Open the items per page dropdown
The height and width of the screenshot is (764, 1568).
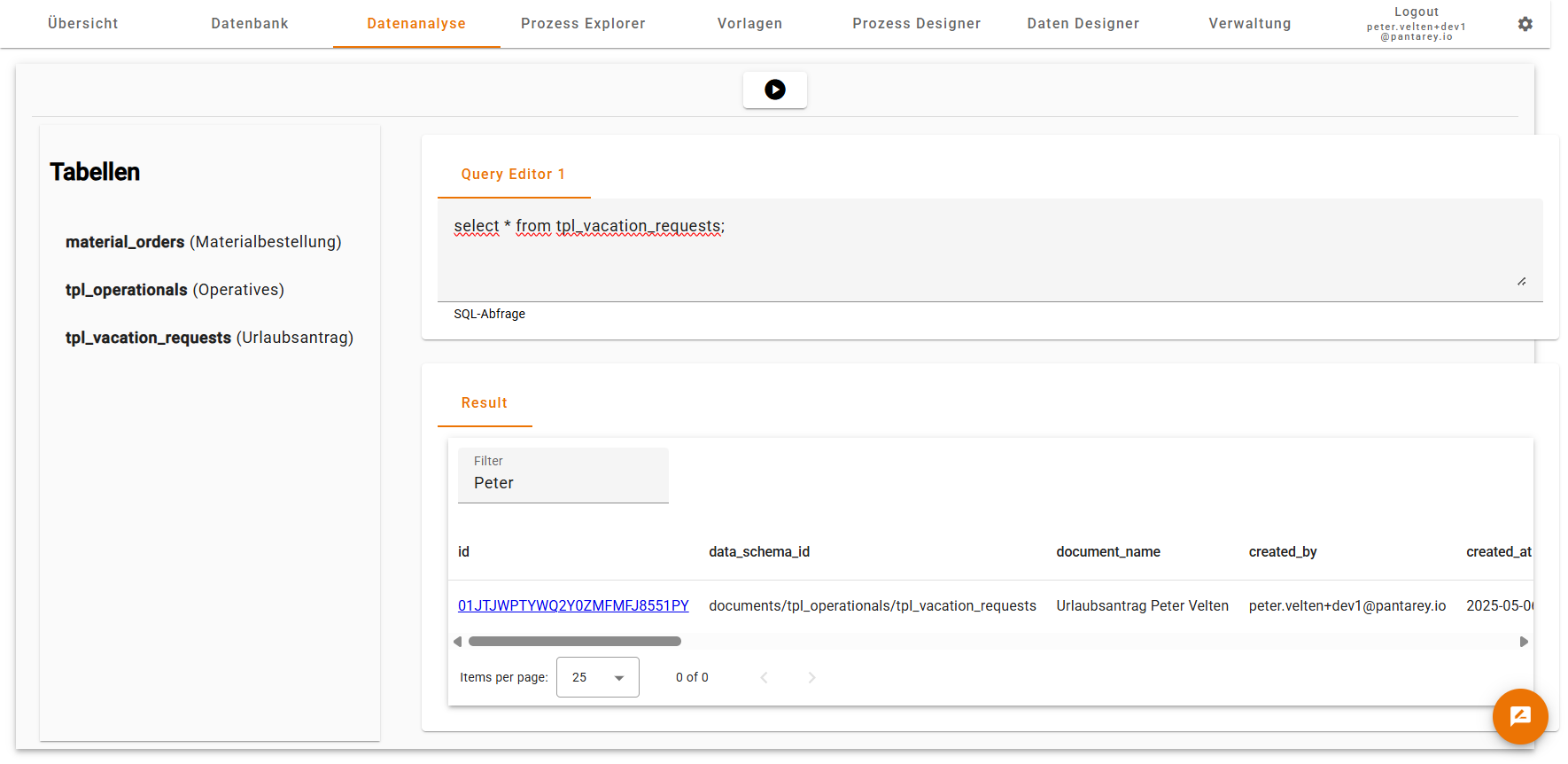[x=597, y=677]
